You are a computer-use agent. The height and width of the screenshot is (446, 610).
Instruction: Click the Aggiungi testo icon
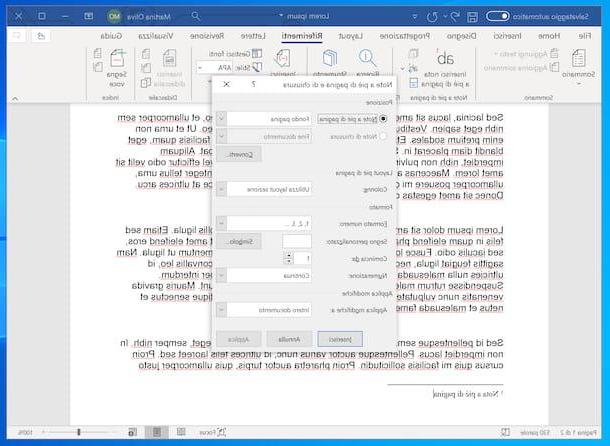pos(554,53)
